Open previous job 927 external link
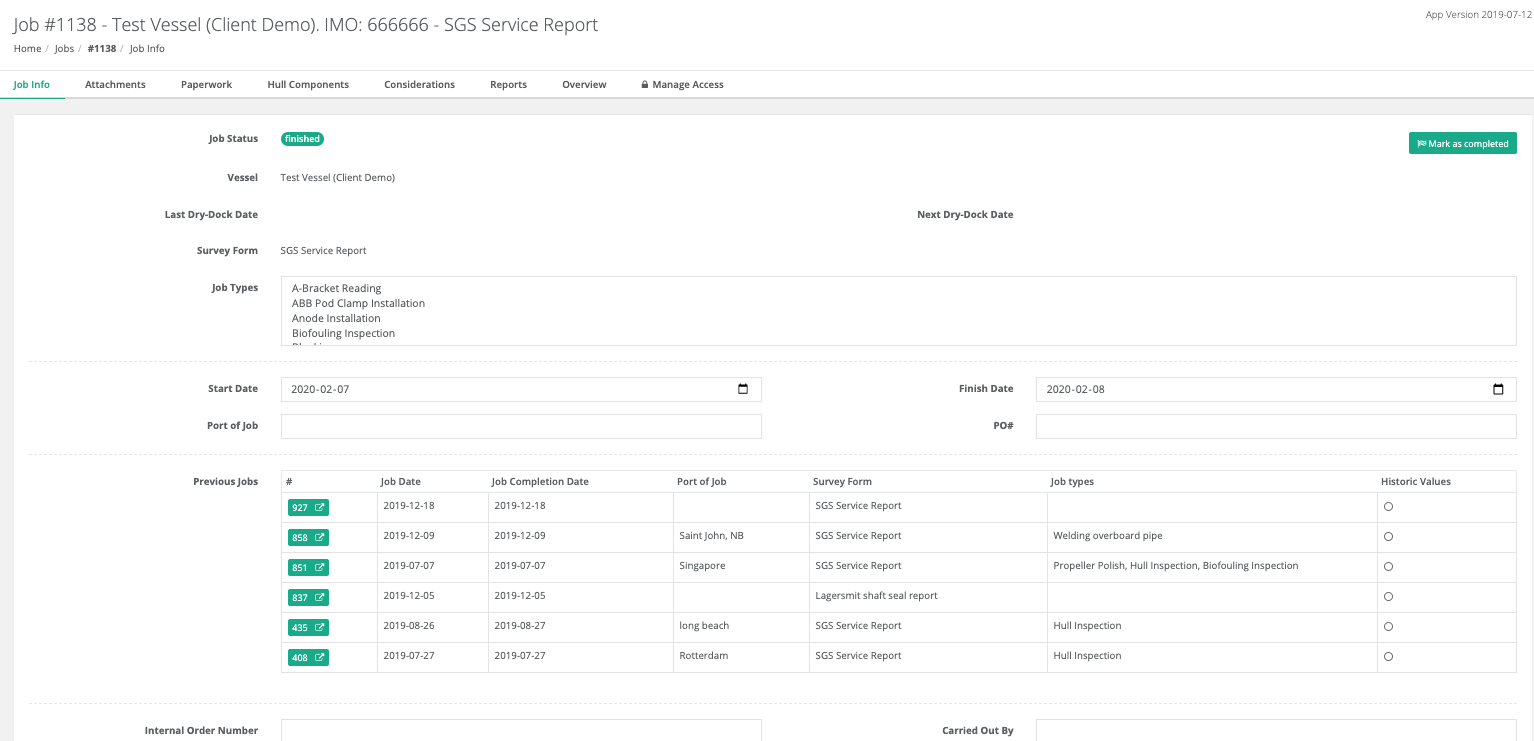 (x=308, y=508)
